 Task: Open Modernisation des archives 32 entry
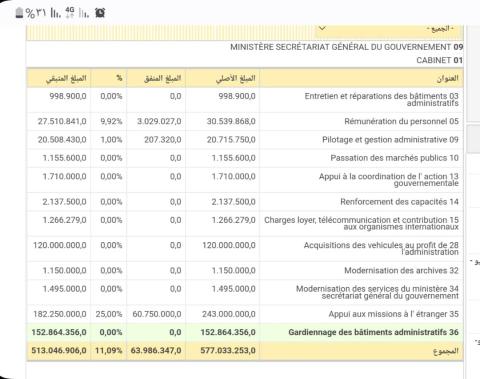point(401,270)
